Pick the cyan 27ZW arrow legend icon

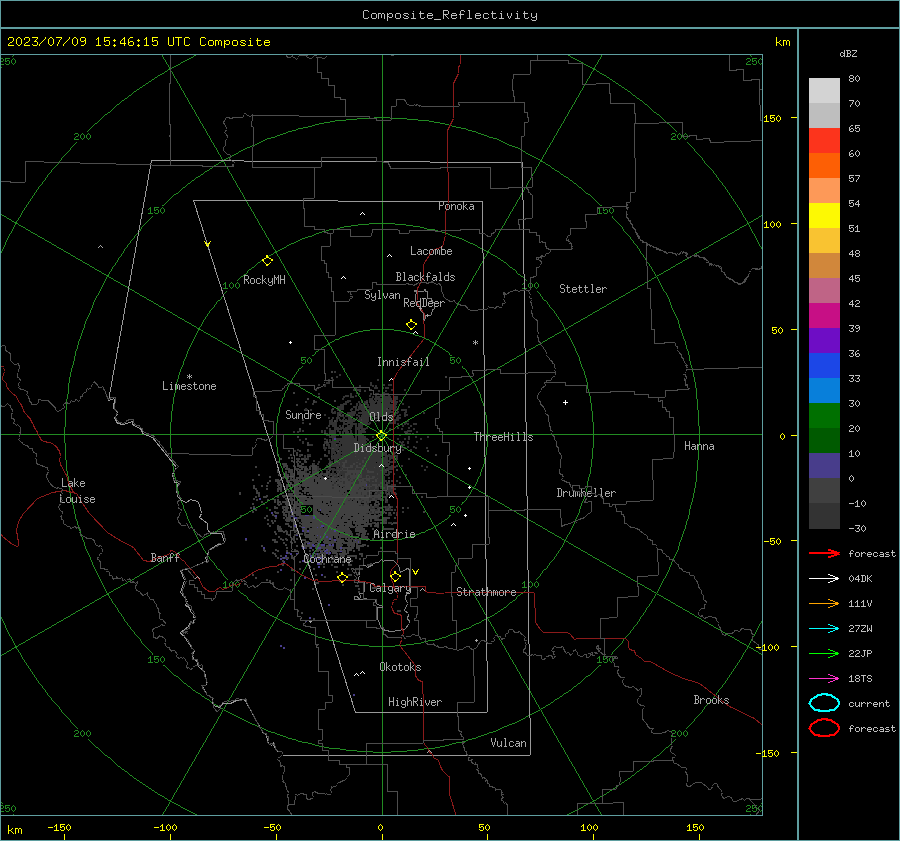824,629
